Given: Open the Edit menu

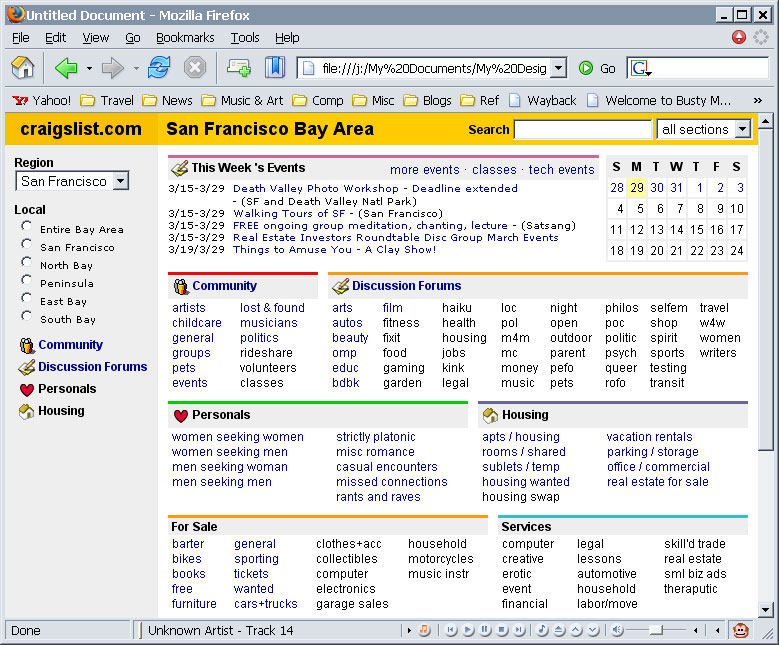Looking at the screenshot, I should tap(55, 38).
